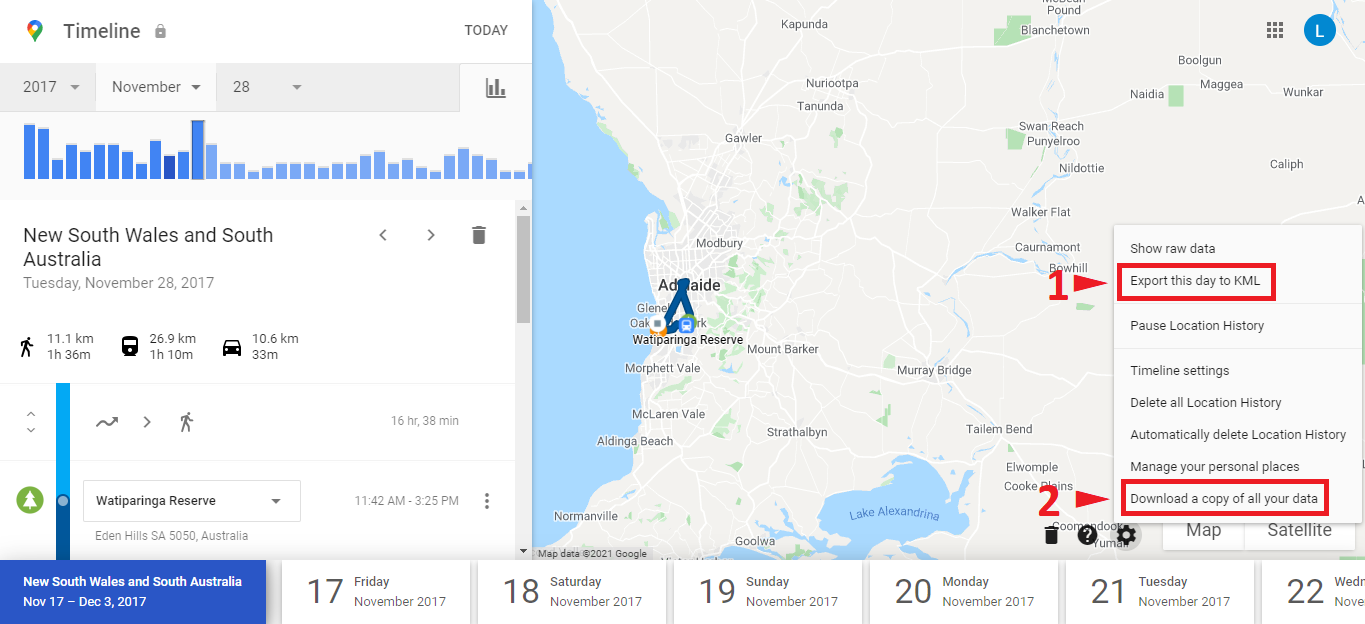The image size is (1365, 624).
Task: Click settings gear icon on map
Action: 1127,535
